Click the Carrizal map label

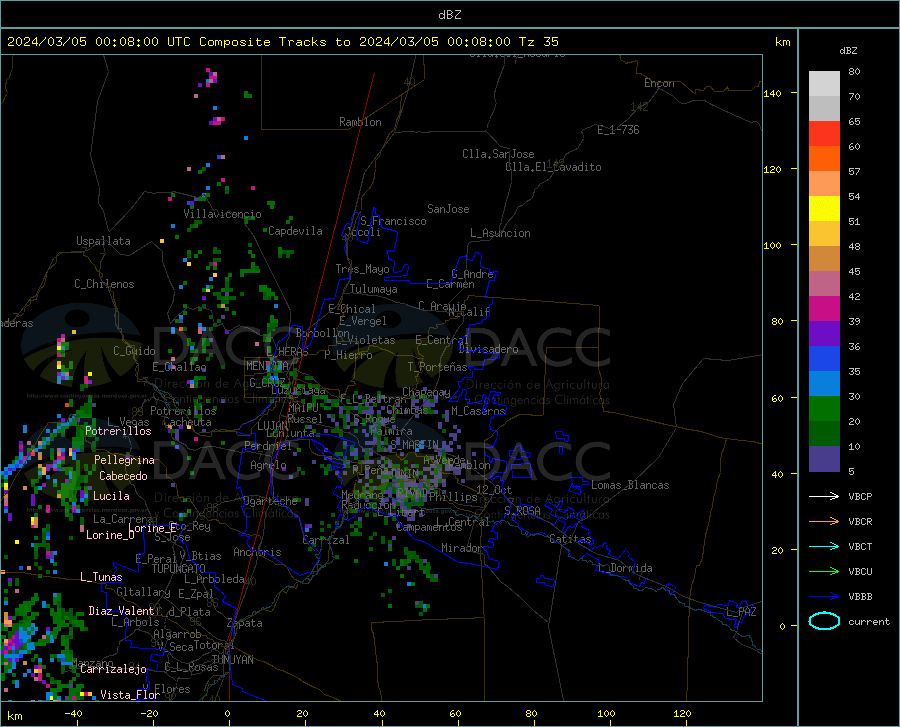(325, 541)
